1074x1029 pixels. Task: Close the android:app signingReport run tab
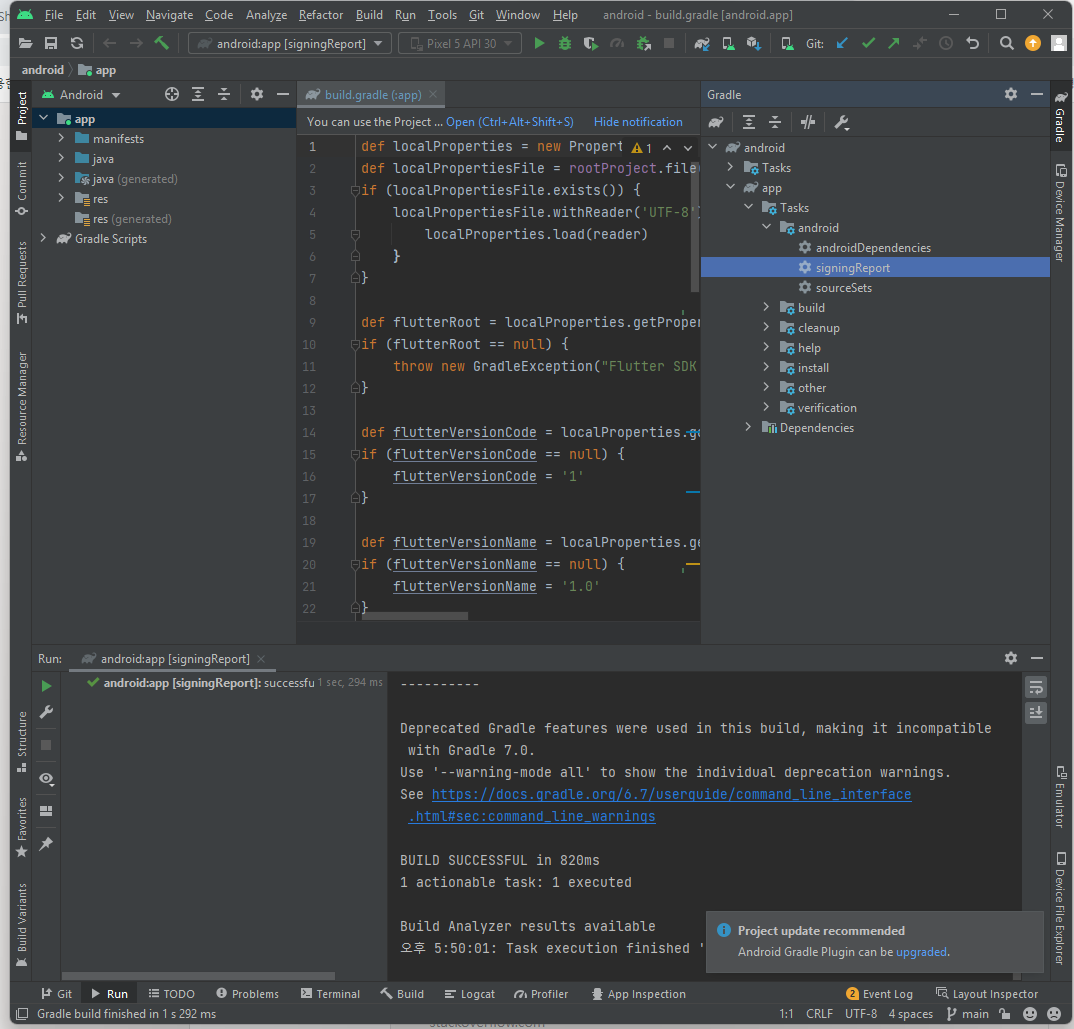[x=261, y=659]
